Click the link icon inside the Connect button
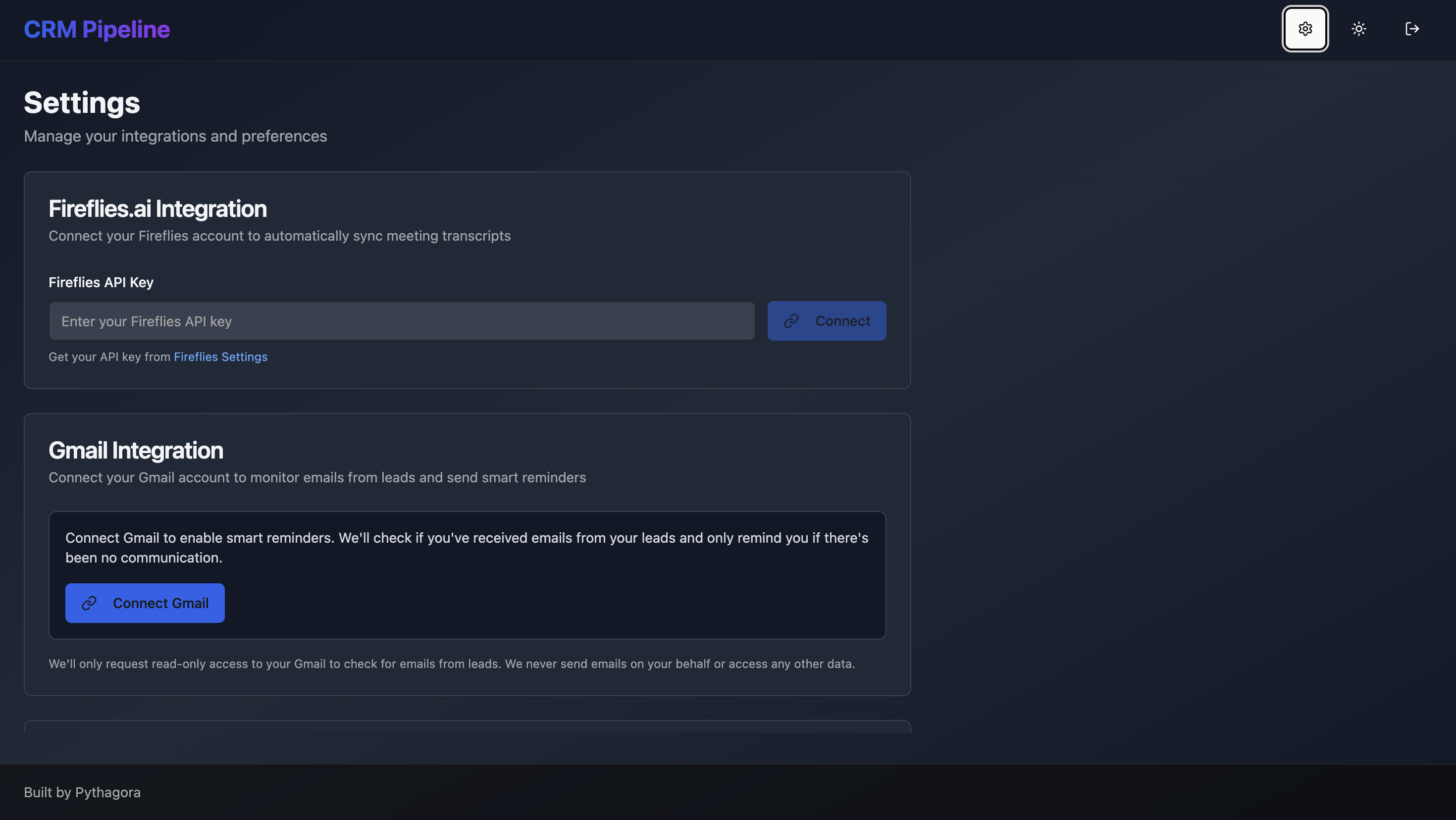 [x=792, y=320]
